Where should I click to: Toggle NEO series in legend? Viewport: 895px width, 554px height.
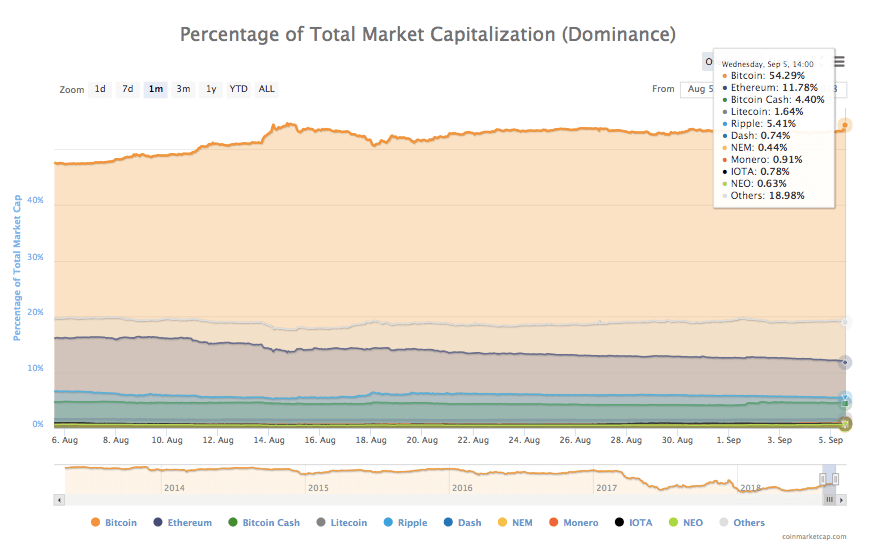pos(686,523)
